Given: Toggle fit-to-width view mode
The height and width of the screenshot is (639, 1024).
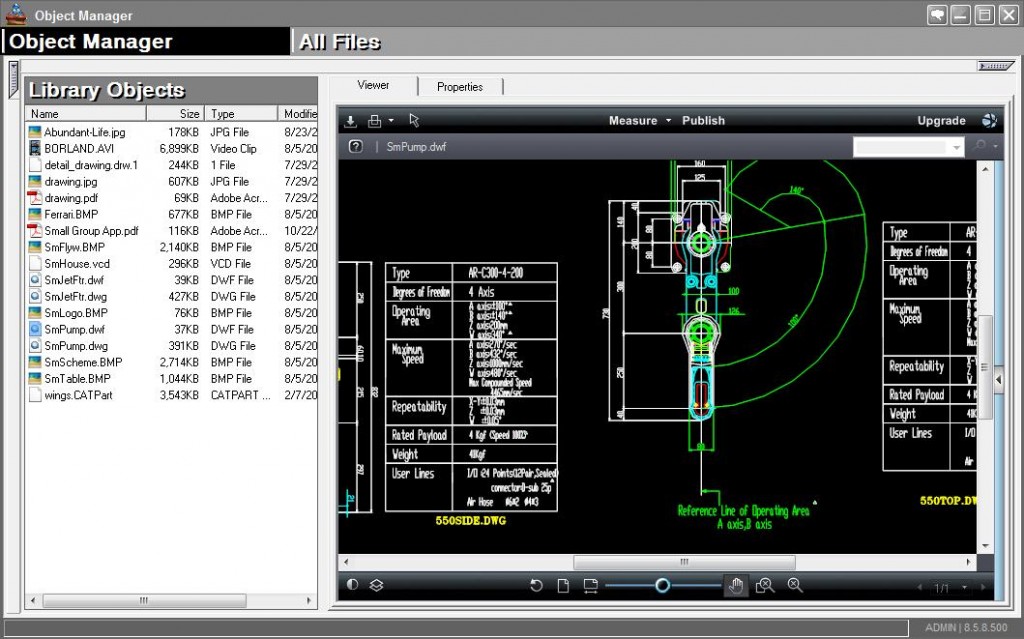Looking at the screenshot, I should click(x=590, y=585).
